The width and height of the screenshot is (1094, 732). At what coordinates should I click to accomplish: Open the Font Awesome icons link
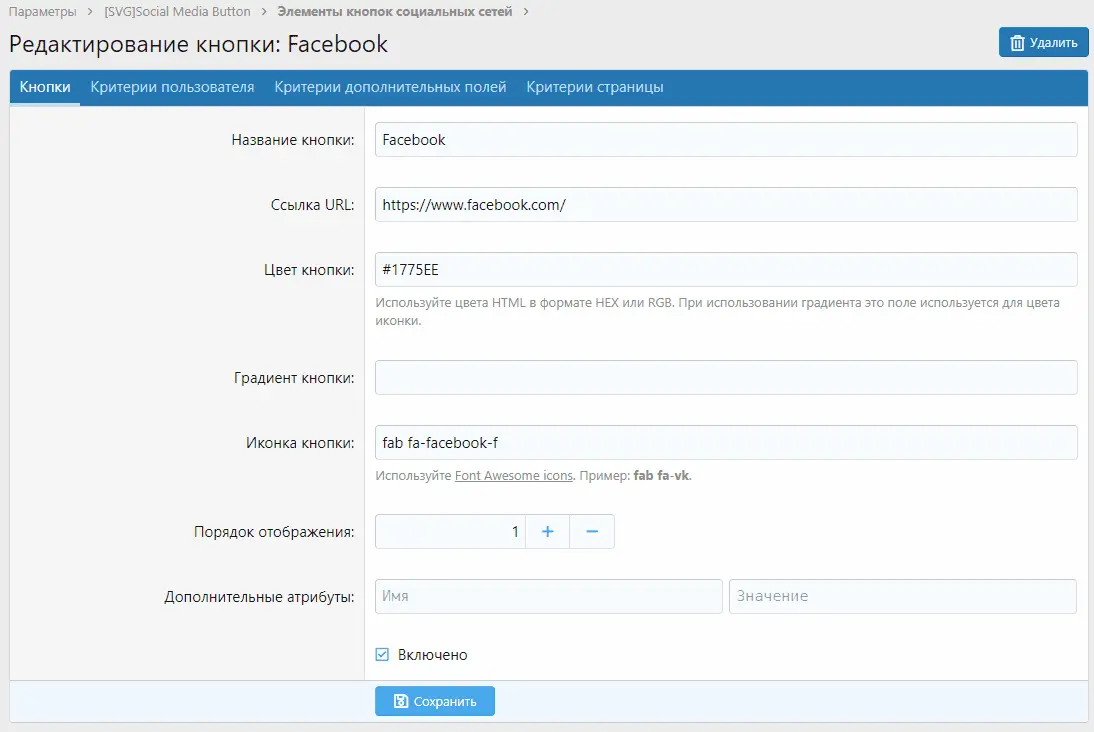[x=514, y=476]
